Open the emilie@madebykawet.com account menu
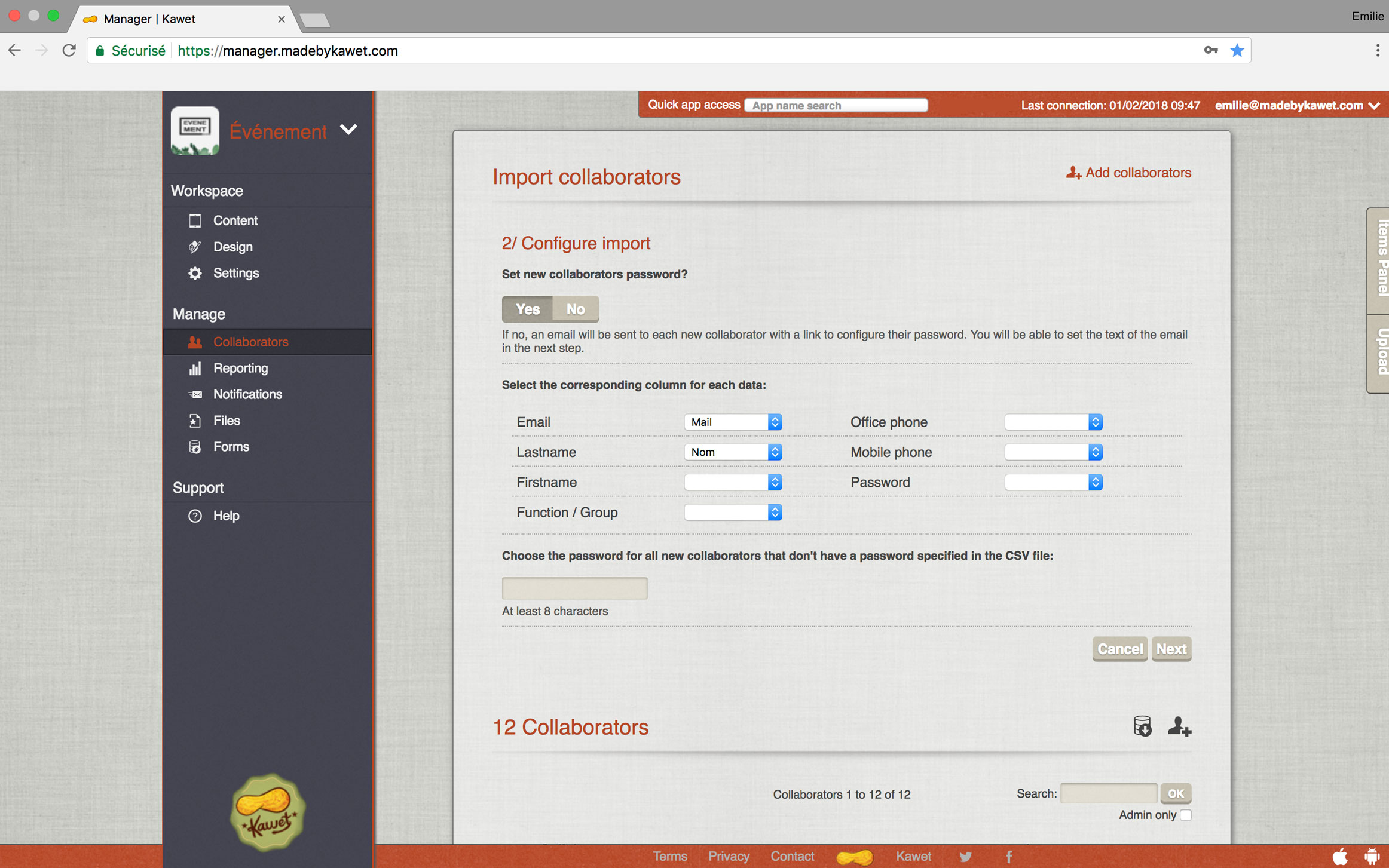The height and width of the screenshot is (868, 1389). click(x=1288, y=105)
